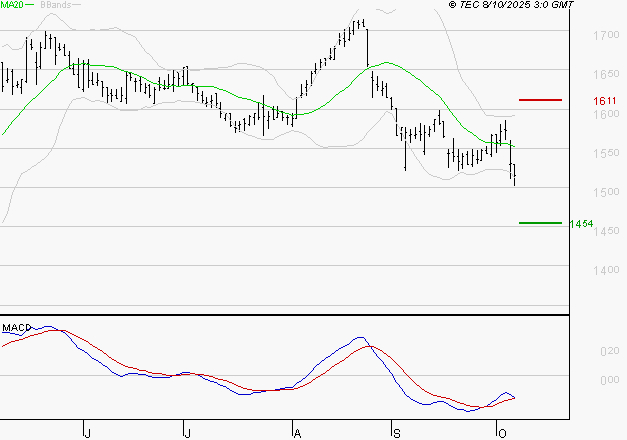Viewport: 627px width, 440px height.
Task: Click the 1500 price axis label
Action: [606, 192]
